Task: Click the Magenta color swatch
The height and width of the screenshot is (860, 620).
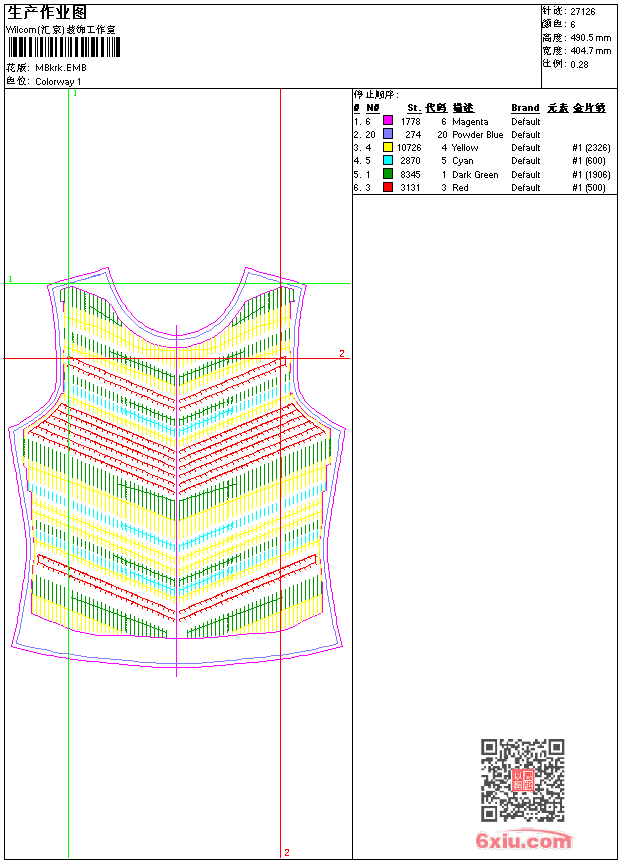Action: click(388, 121)
